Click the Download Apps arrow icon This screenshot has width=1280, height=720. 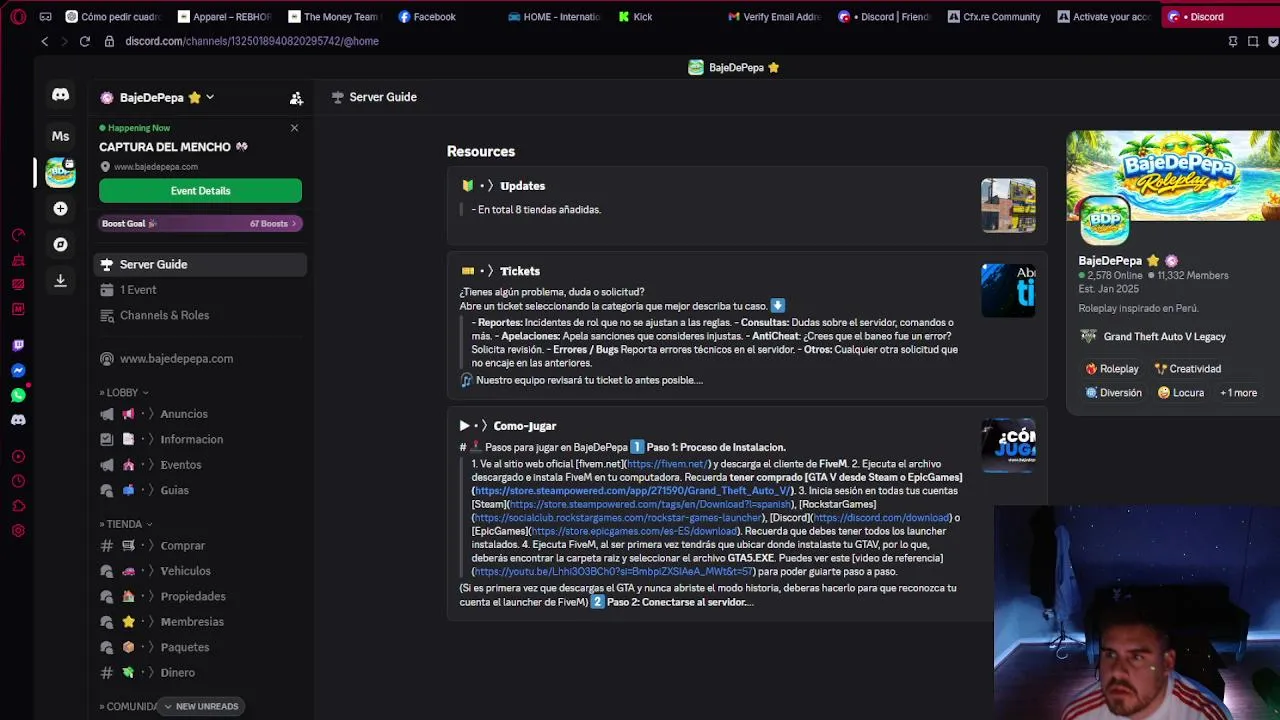click(61, 281)
